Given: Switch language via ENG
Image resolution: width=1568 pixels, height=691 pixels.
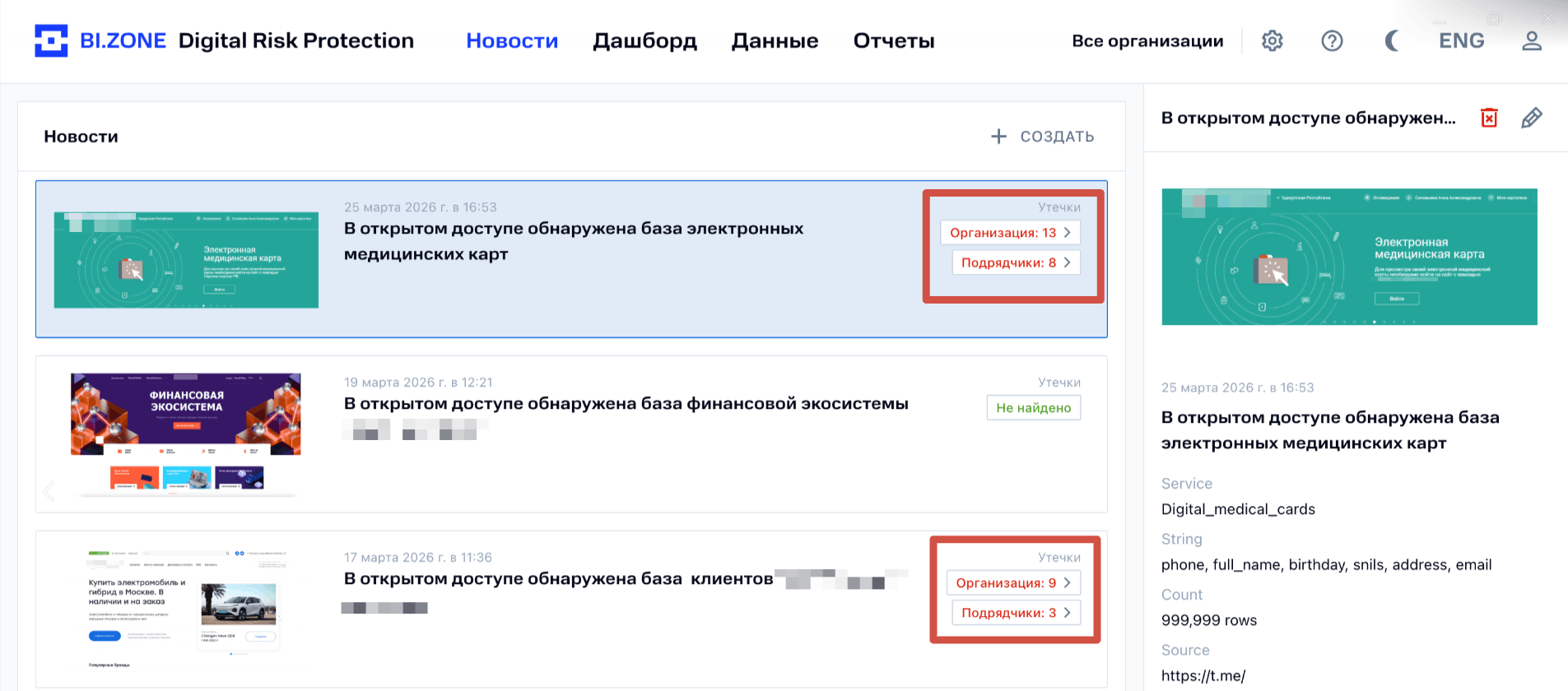Looking at the screenshot, I should (1462, 40).
